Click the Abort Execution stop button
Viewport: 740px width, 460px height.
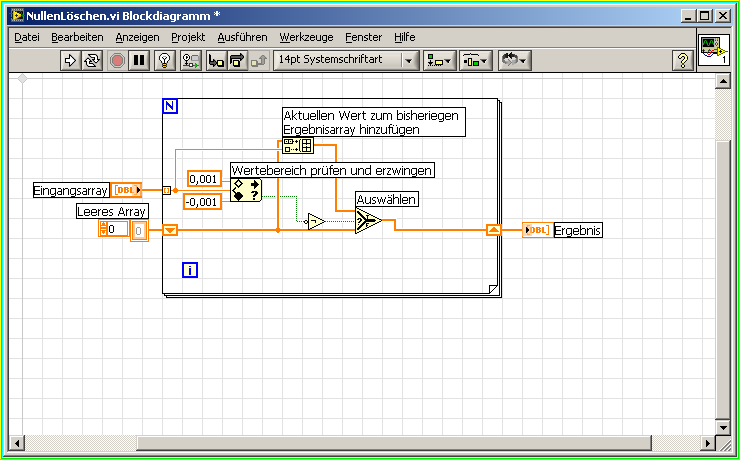(117, 60)
